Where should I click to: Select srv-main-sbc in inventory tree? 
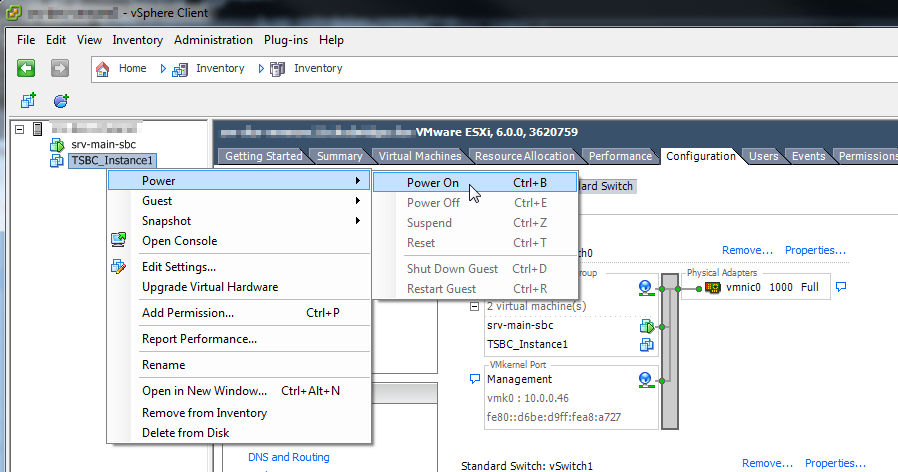tap(104, 144)
